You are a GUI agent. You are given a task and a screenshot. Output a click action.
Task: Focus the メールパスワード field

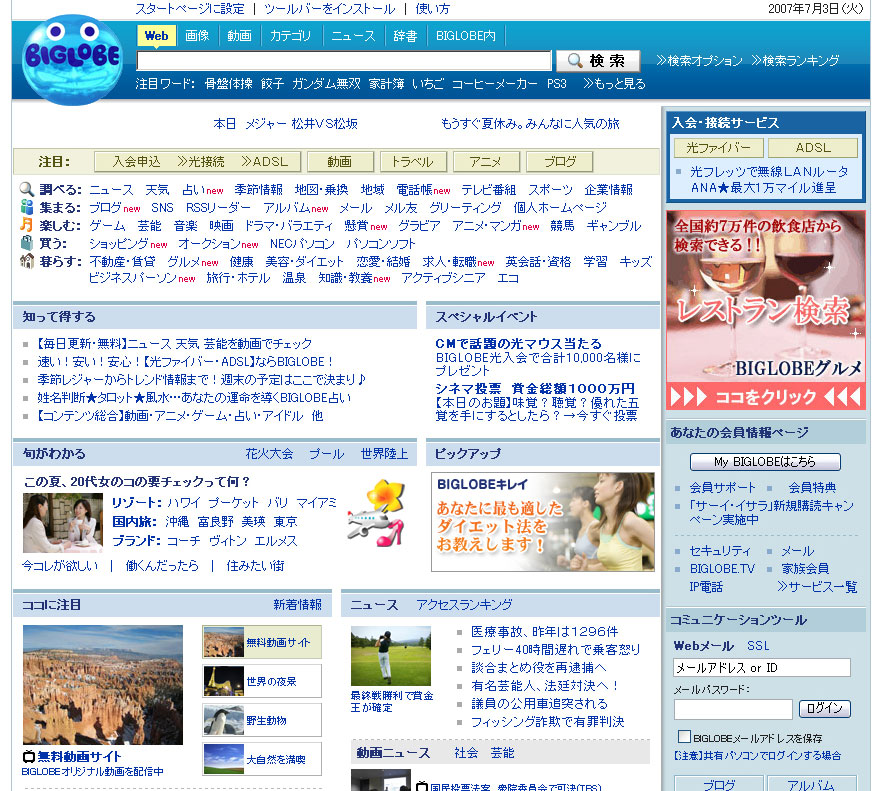(x=733, y=709)
